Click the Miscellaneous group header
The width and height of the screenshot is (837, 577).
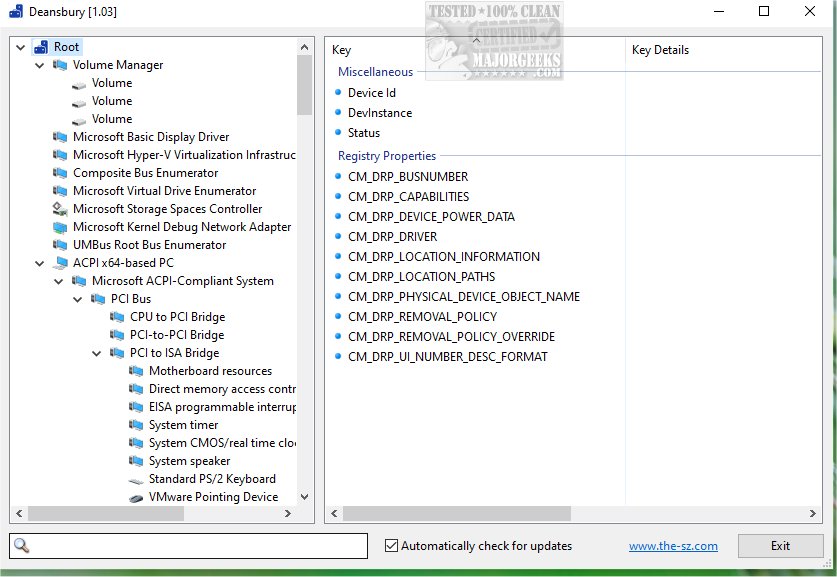click(375, 72)
